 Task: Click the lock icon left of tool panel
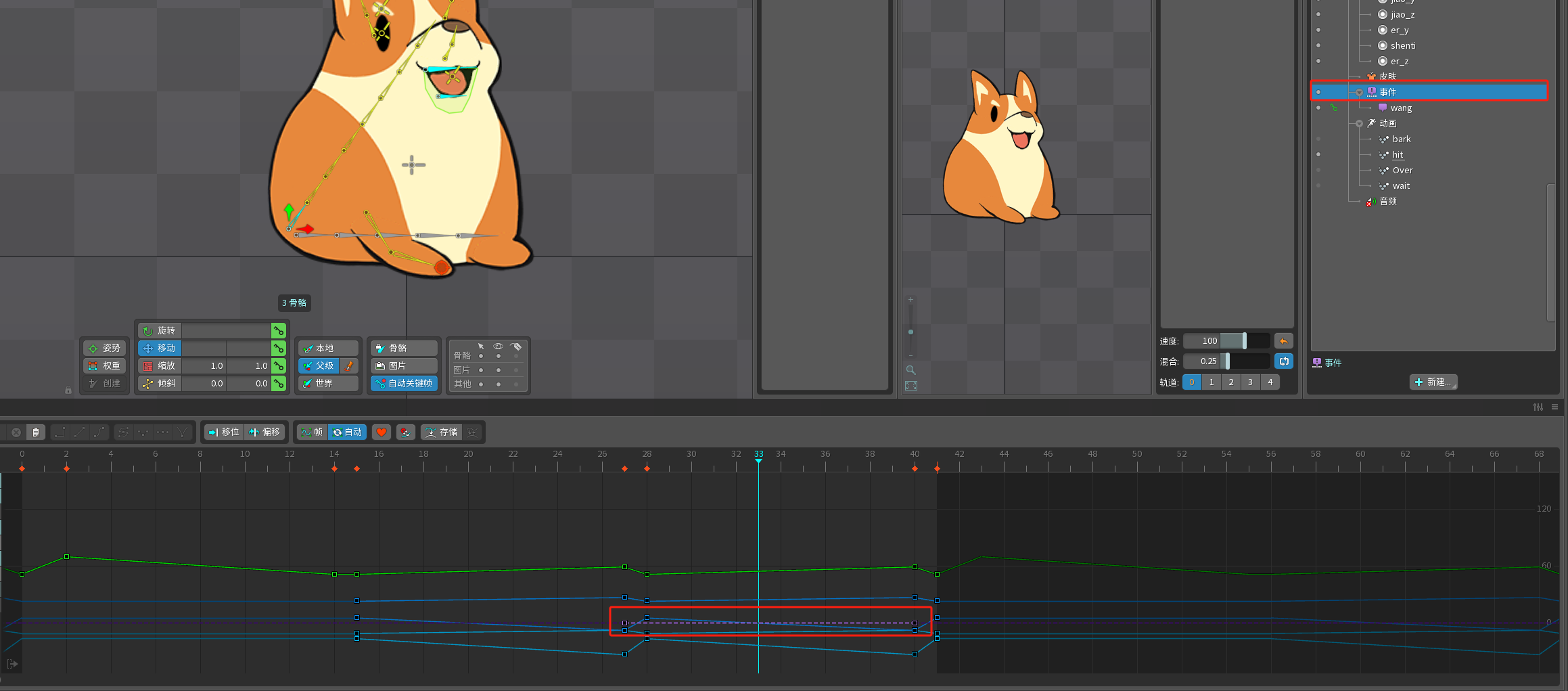coord(68,390)
